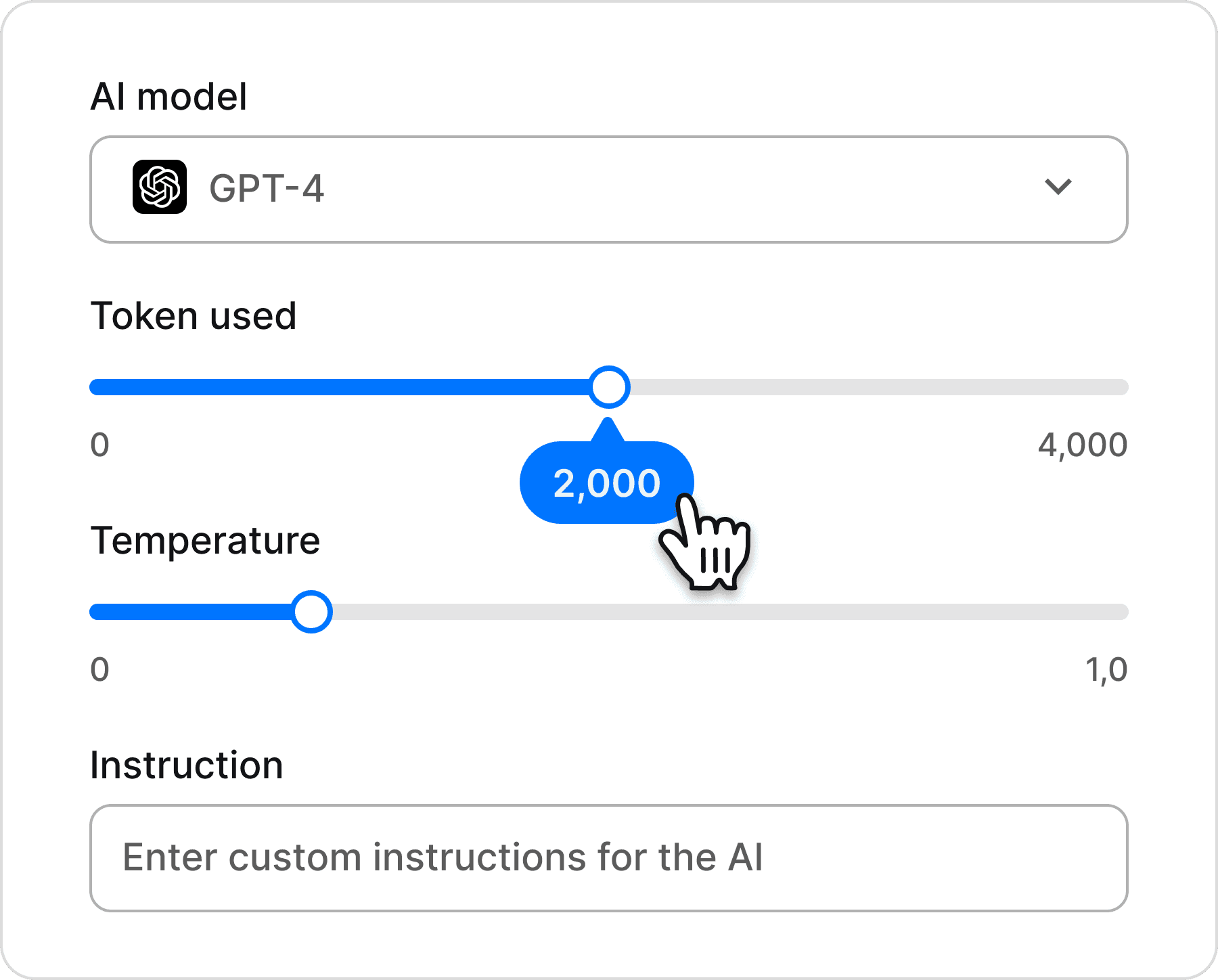The image size is (1218, 980).
Task: Click the dropdown chevron arrow
Action: tap(1058, 187)
